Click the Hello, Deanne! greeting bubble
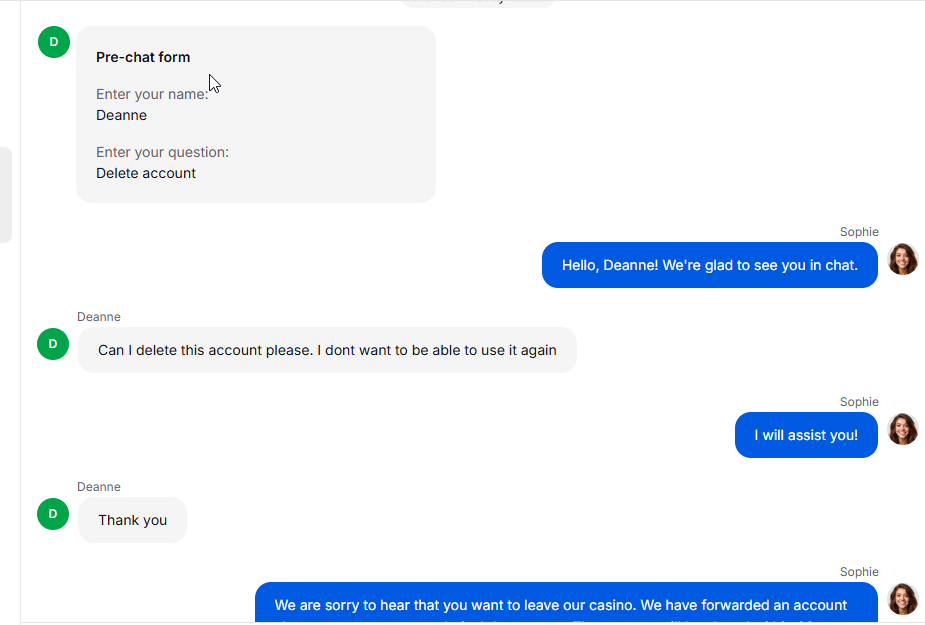The height and width of the screenshot is (625, 925). tap(710, 265)
